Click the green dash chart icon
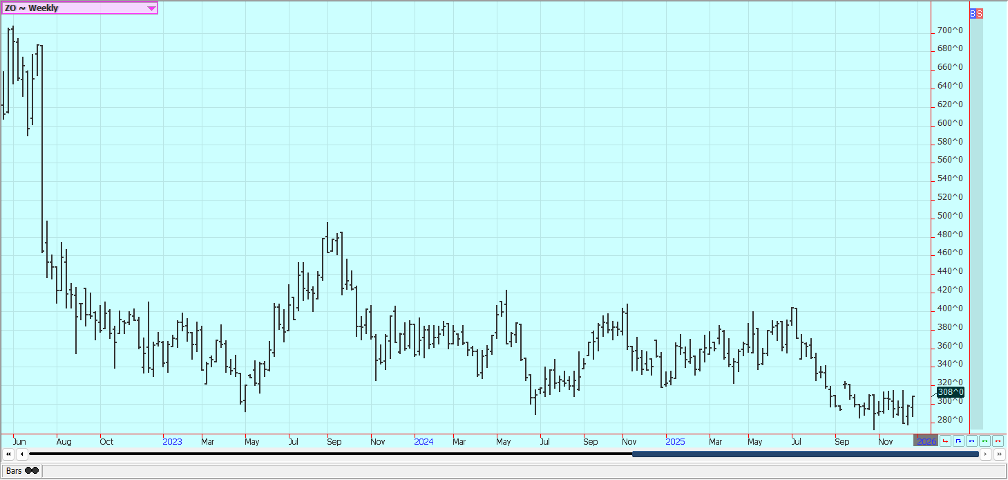Image resolution: width=1008 pixels, height=480 pixels. tap(984, 440)
